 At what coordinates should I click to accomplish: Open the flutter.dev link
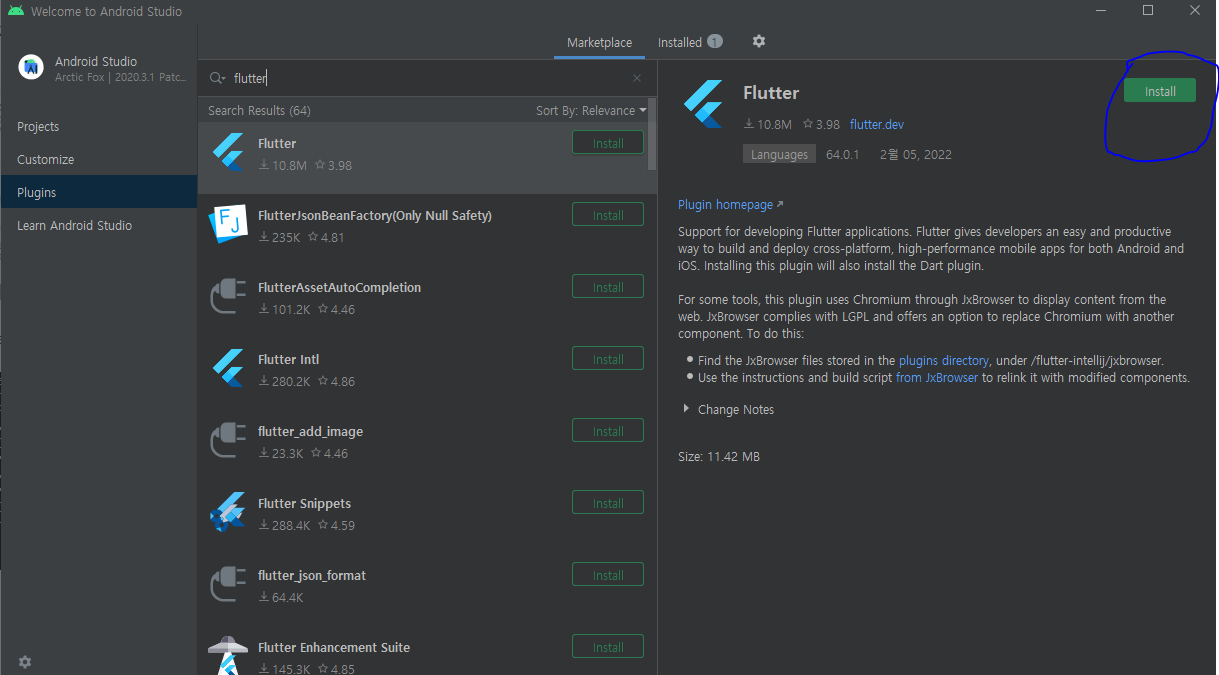click(877, 125)
